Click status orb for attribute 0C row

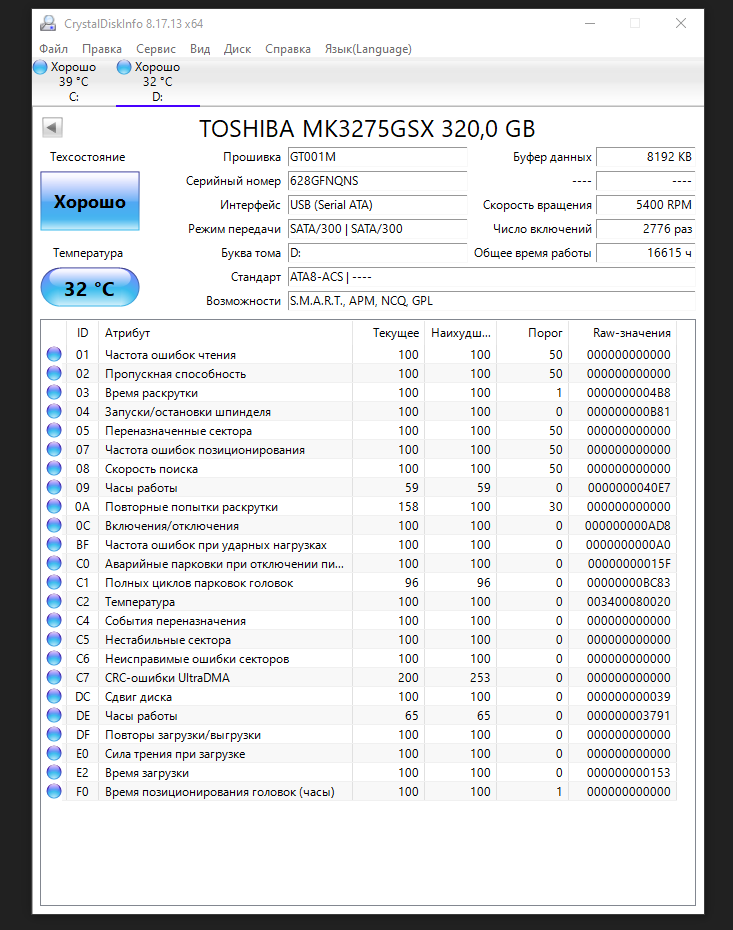(54, 525)
